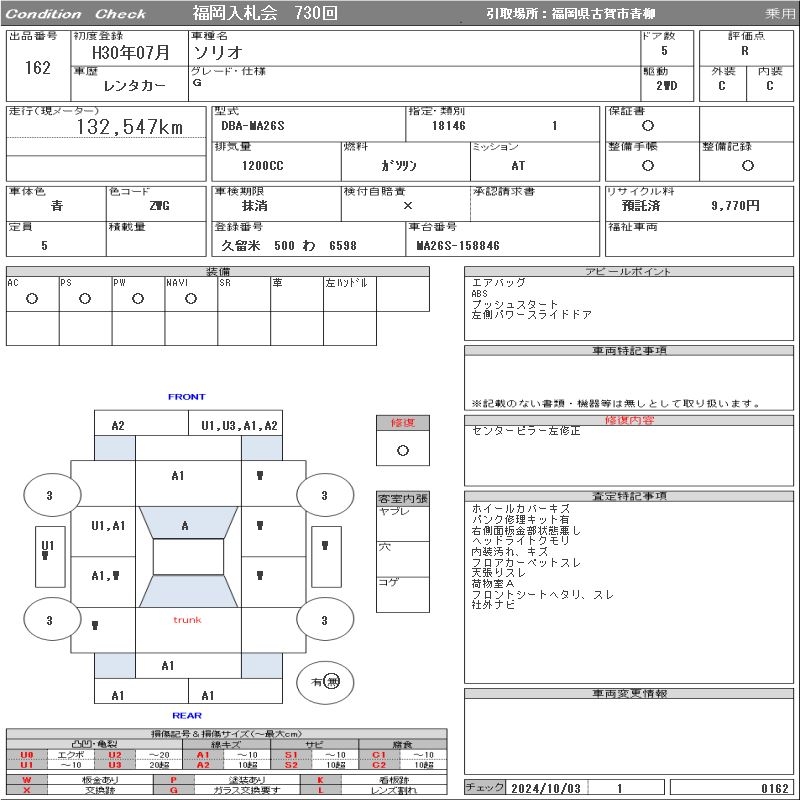
Task: Click the 保証書 warranty circle mark
Action: pos(648,126)
